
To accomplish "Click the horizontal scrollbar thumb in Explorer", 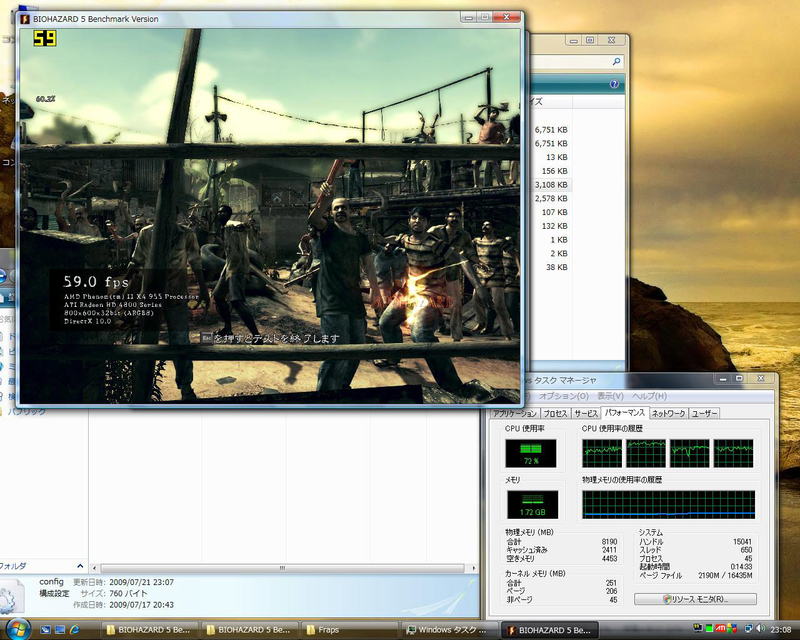I will click(x=282, y=568).
